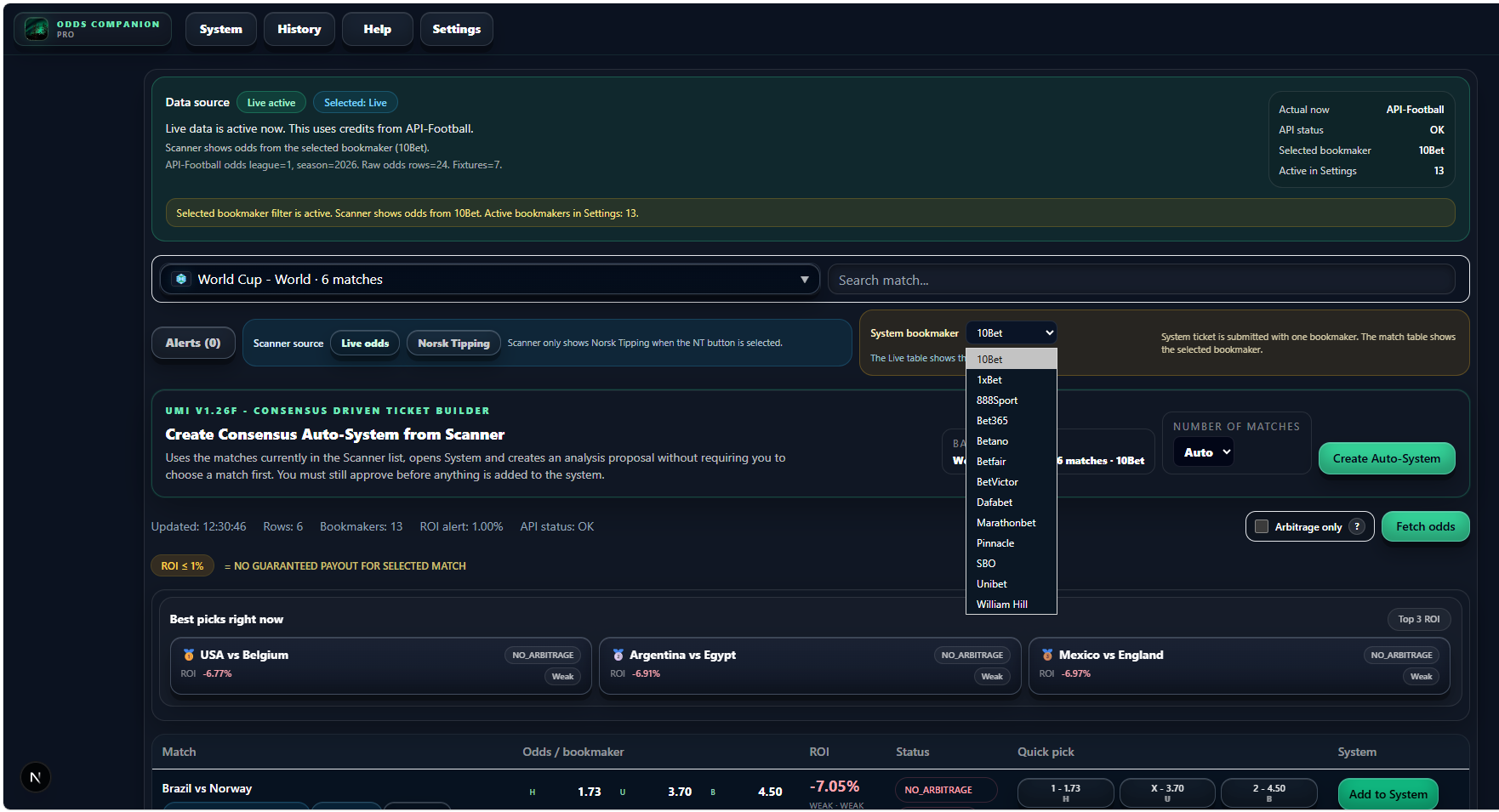
Task: Click the Updated: 12:30:46 timestamp
Action: 198,527
